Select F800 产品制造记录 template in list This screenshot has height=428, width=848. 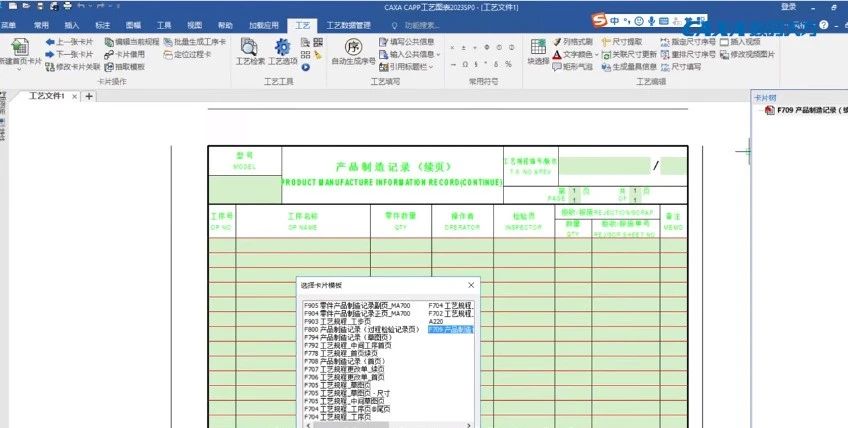361,329
